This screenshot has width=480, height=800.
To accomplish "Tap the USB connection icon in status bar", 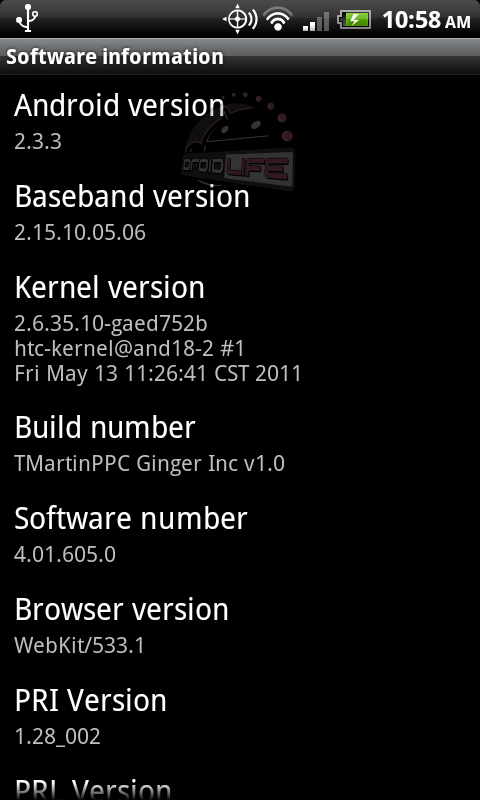I will pos(27,19).
